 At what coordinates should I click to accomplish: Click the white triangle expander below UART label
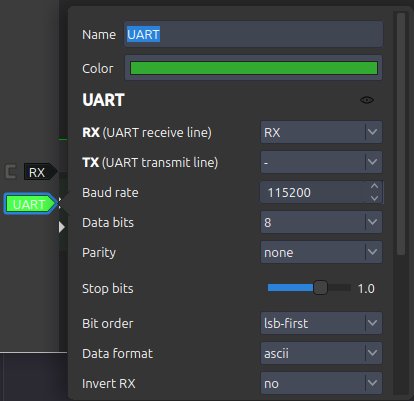[61, 227]
